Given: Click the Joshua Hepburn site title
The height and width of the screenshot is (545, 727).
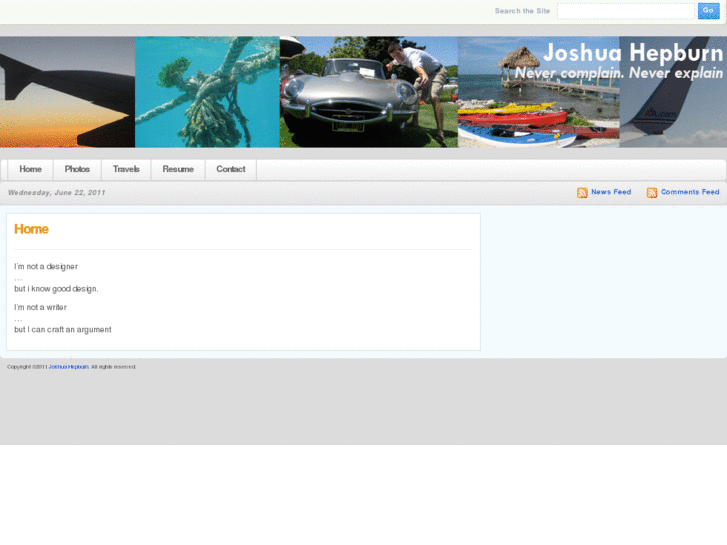Looking at the screenshot, I should pyautogui.click(x=633, y=53).
